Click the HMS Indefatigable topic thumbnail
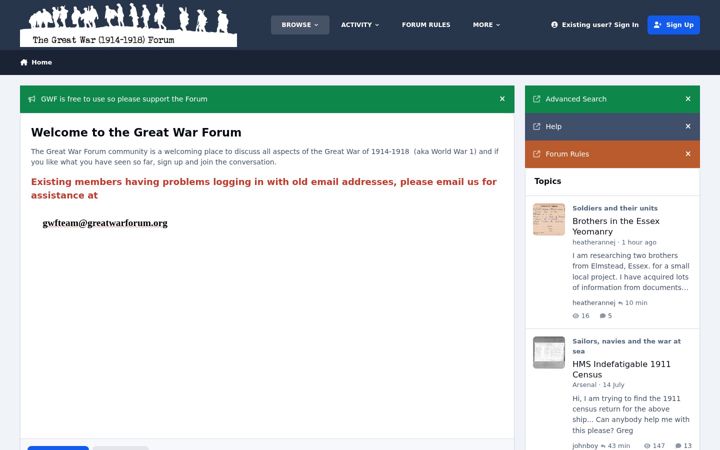This screenshot has height=450, width=720. [x=549, y=353]
